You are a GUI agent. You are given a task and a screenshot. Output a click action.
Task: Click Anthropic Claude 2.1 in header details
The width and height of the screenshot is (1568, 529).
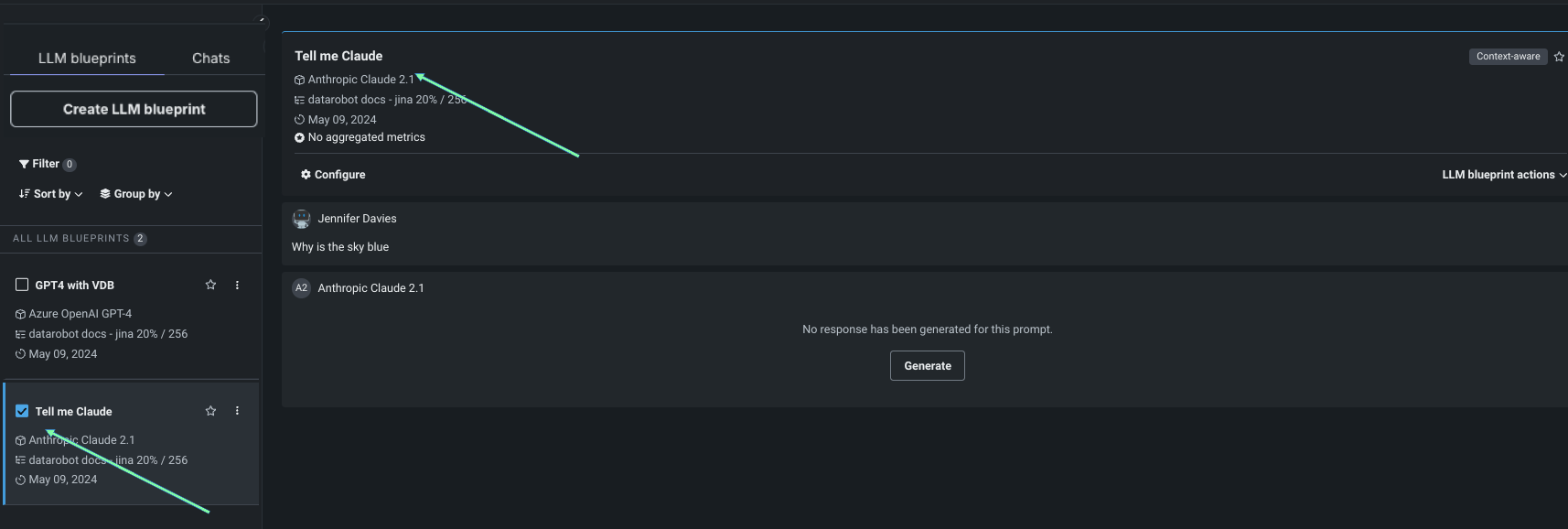click(361, 80)
